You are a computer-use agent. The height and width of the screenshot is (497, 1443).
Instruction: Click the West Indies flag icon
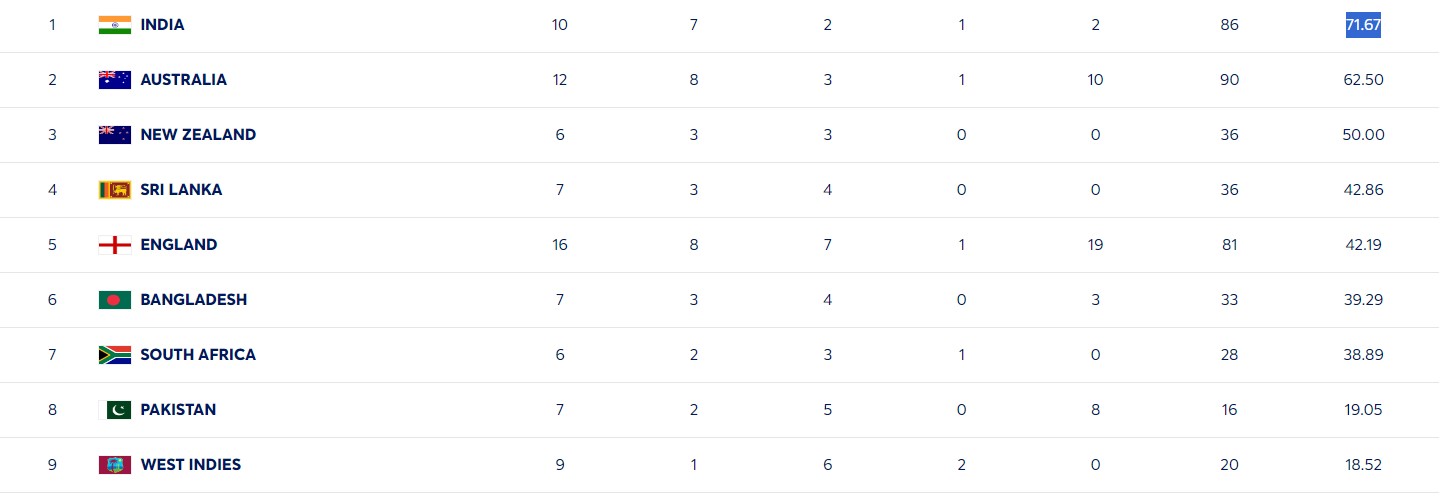click(115, 465)
